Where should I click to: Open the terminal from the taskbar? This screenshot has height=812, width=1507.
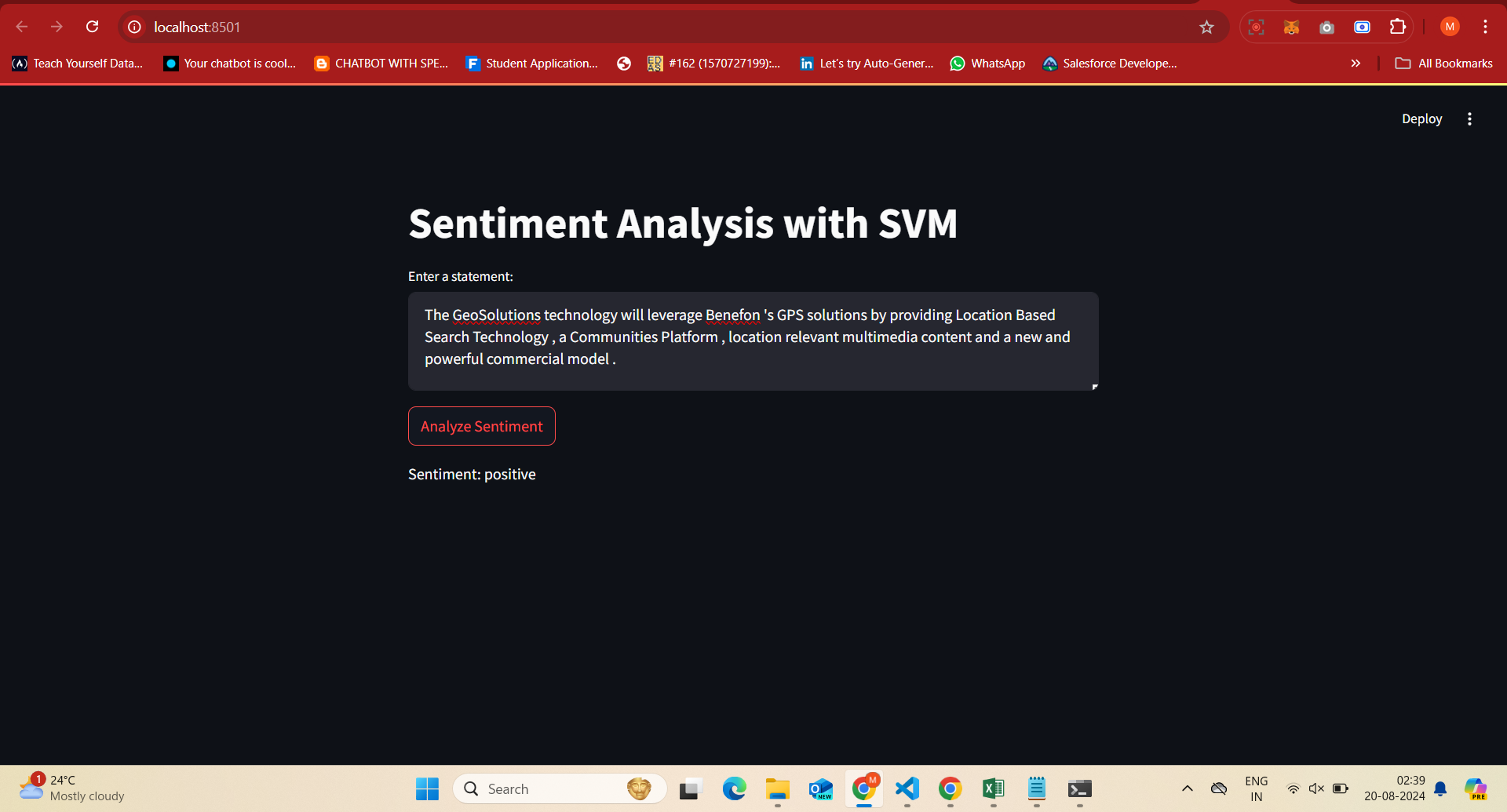point(1080,788)
